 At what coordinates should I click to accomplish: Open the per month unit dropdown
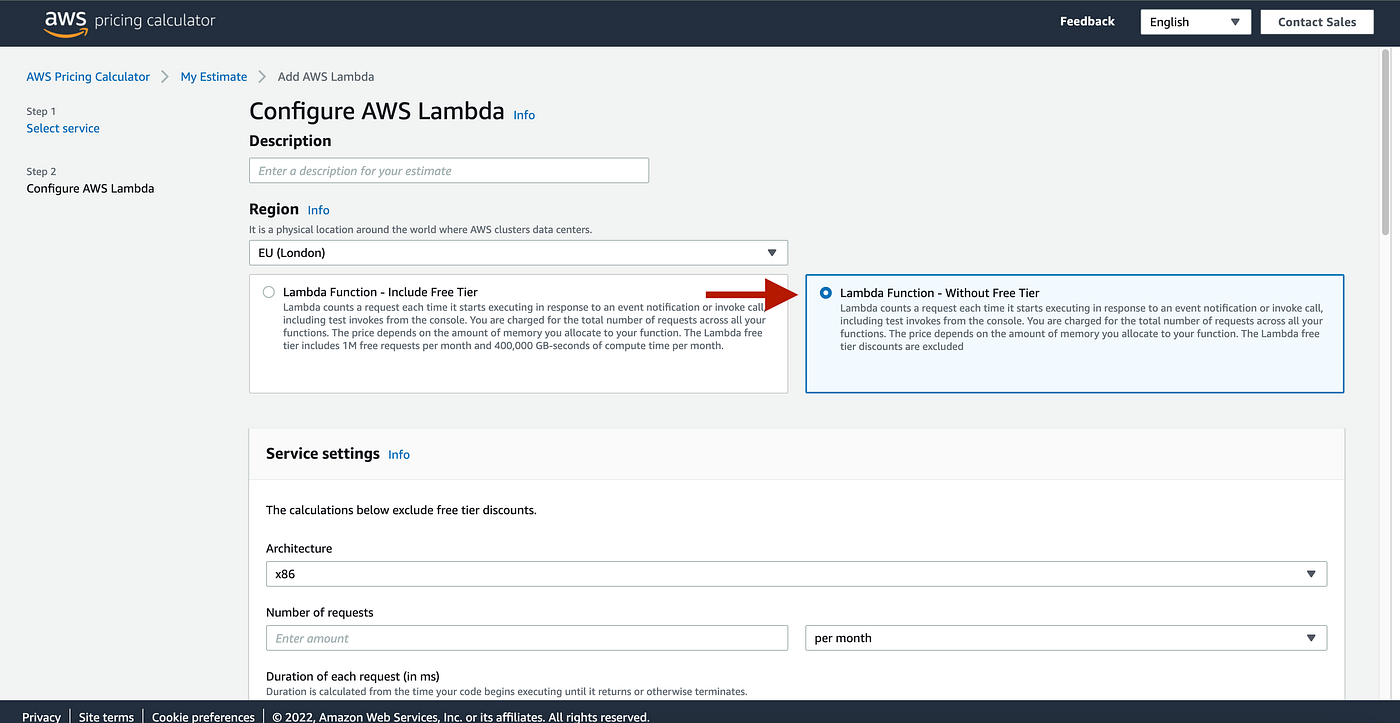[1066, 638]
